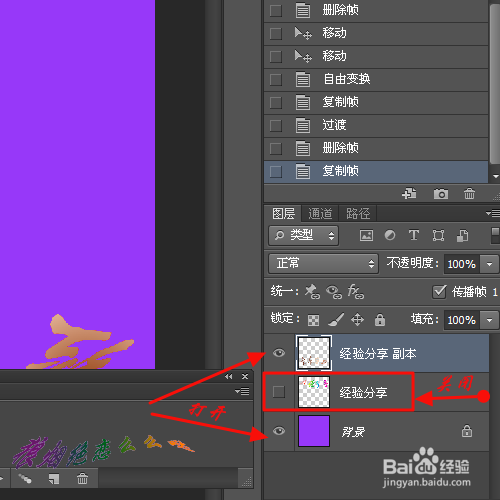Click the padlock on 背景 layer

click(467, 431)
